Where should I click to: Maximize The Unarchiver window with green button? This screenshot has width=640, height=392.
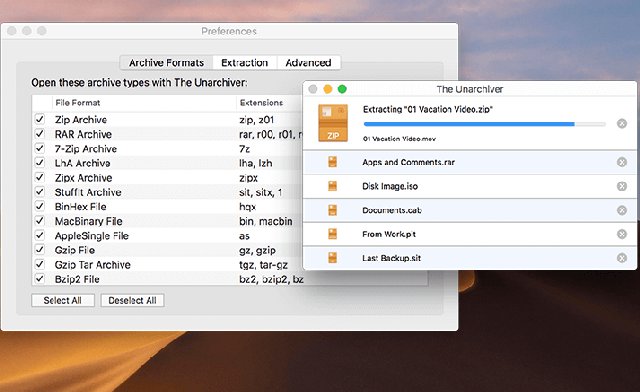pyautogui.click(x=342, y=89)
